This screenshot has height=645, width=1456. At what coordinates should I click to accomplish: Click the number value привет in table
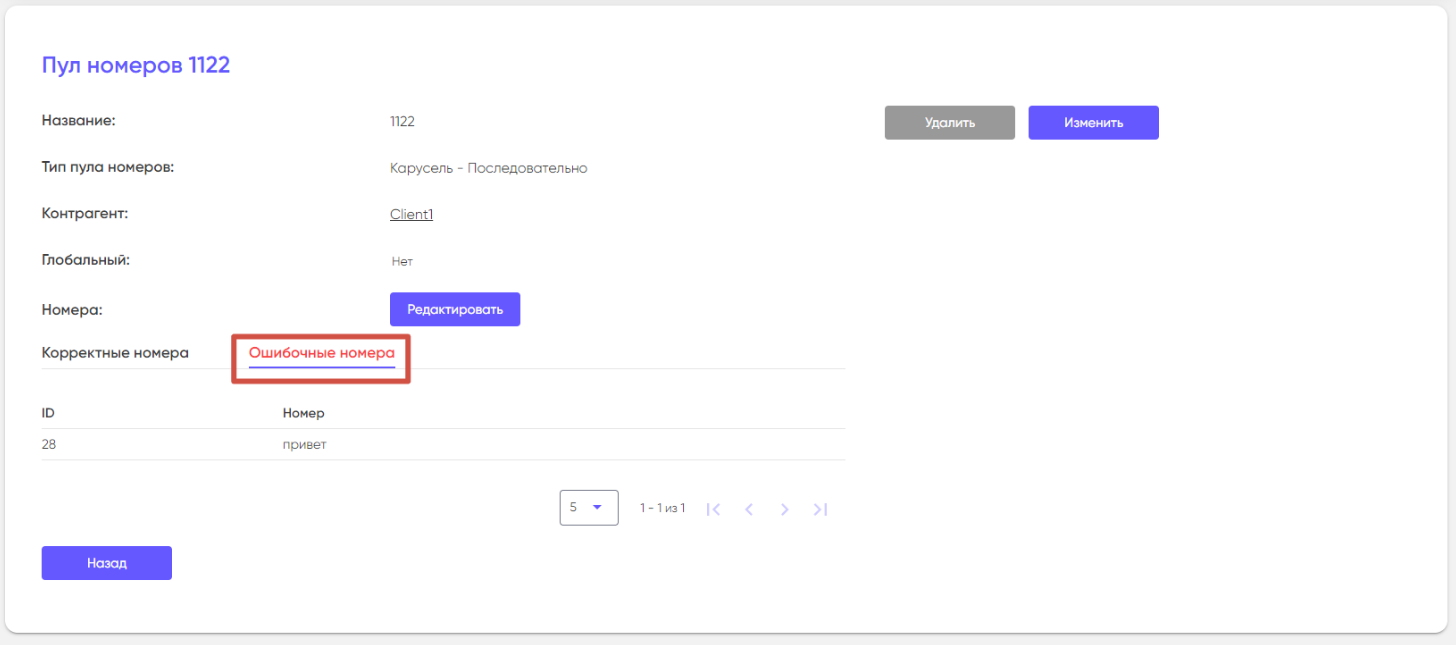(x=305, y=445)
